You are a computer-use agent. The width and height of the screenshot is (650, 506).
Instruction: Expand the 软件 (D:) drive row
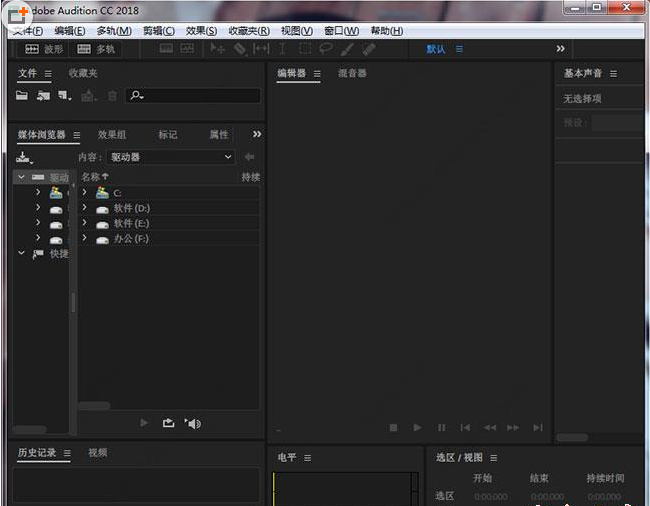(85, 207)
